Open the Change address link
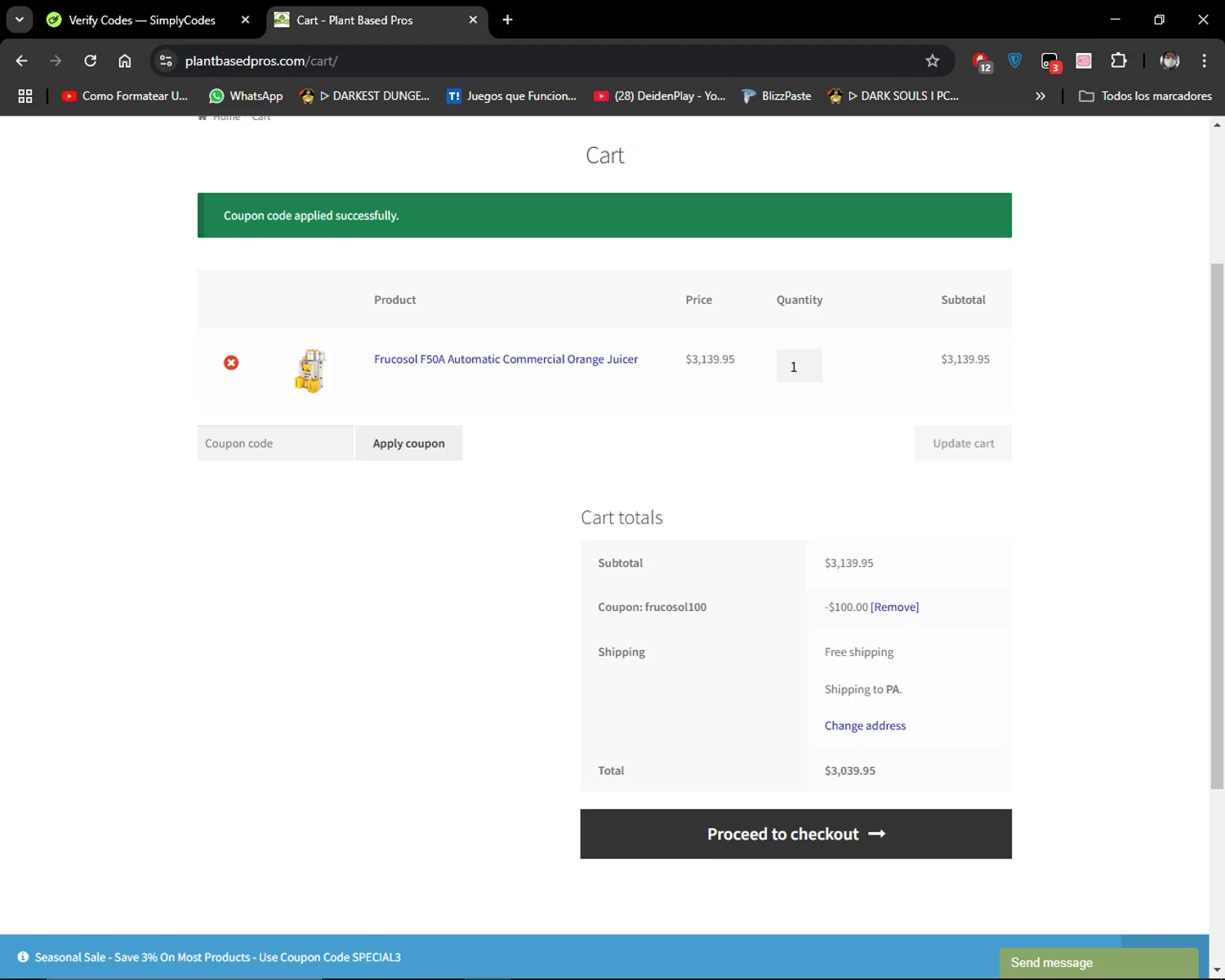The width and height of the screenshot is (1225, 980). click(865, 725)
